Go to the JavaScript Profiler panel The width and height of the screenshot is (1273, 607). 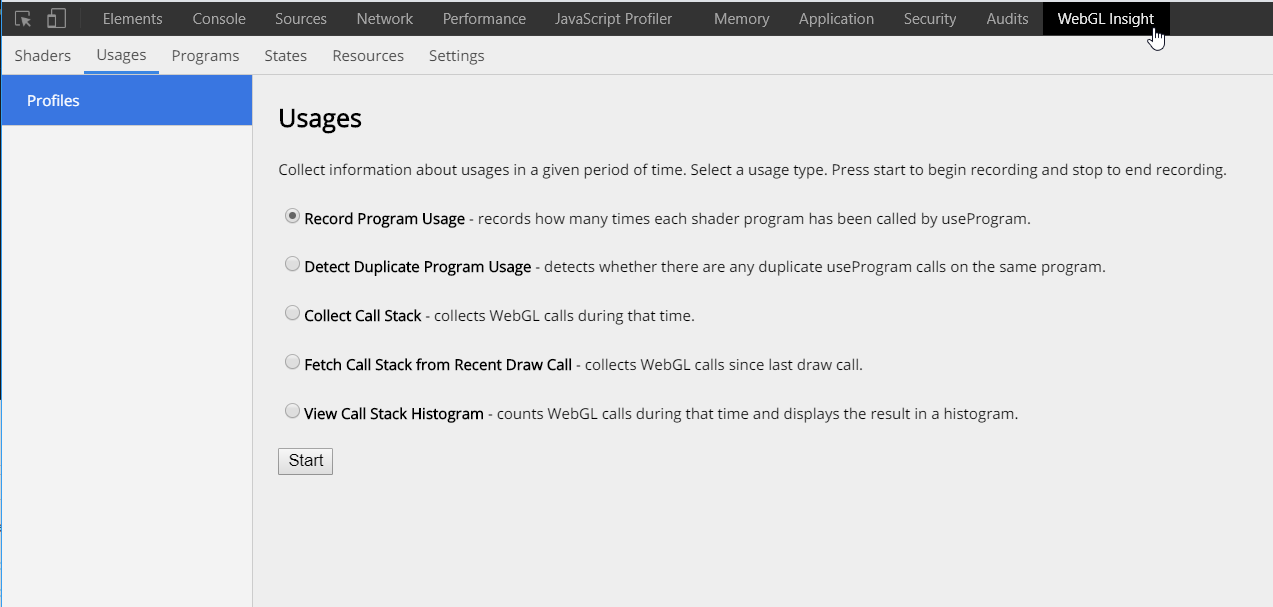[613, 19]
